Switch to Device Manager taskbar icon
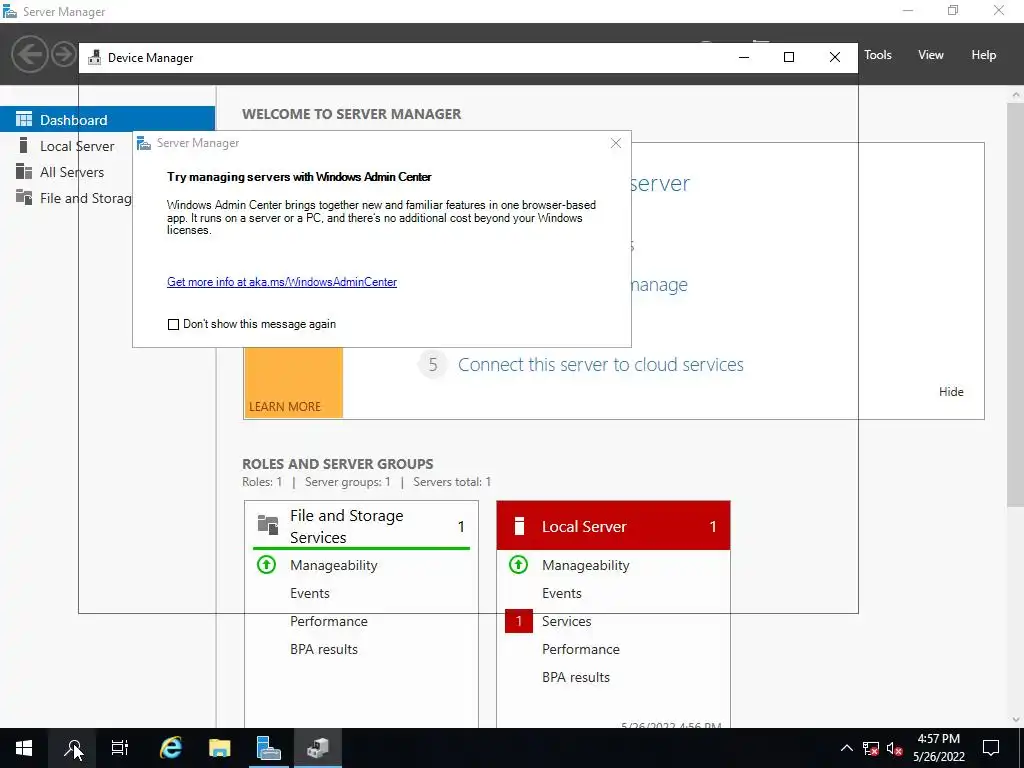This screenshot has height=768, width=1024. coord(317,748)
